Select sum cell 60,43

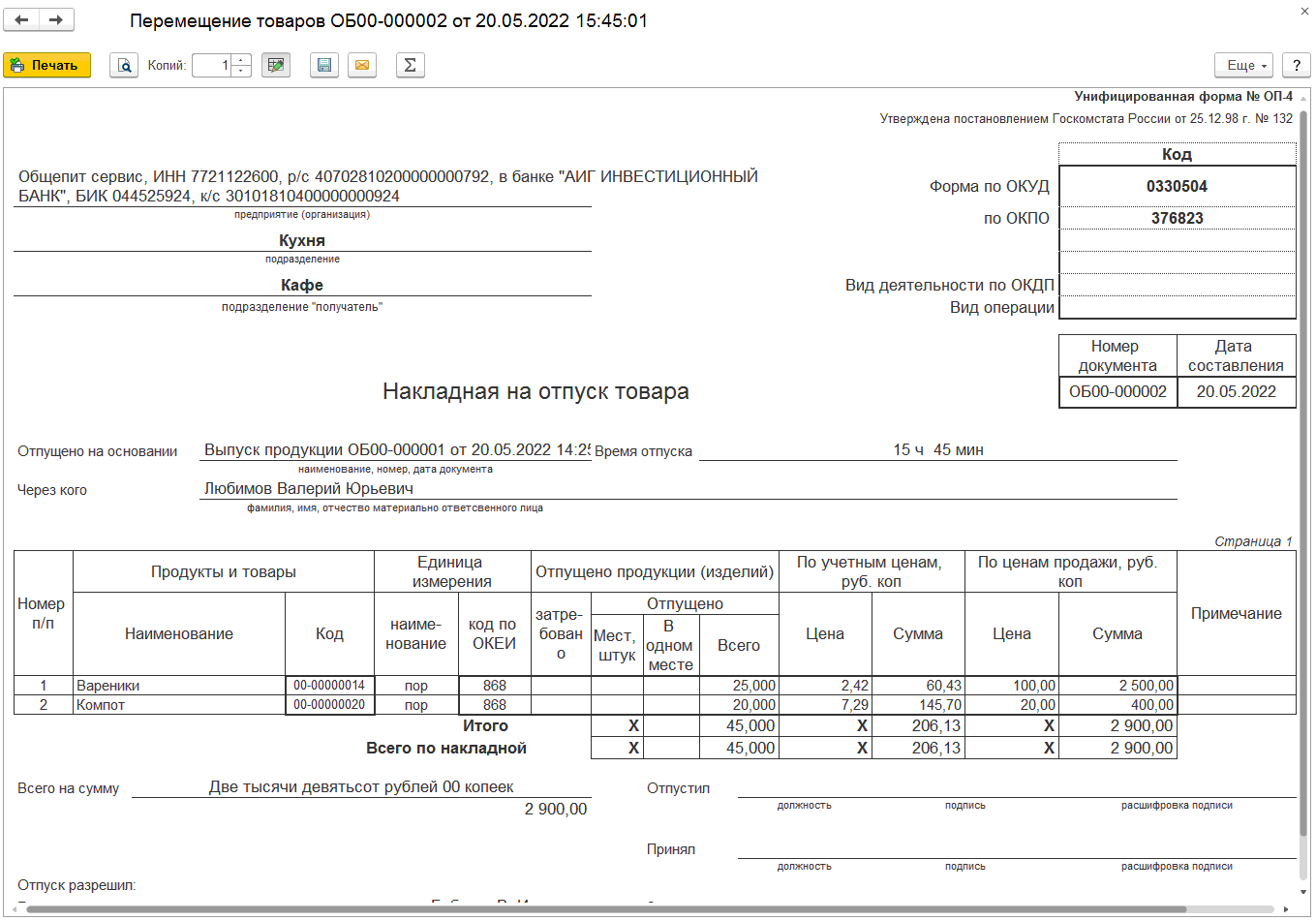[x=918, y=686]
